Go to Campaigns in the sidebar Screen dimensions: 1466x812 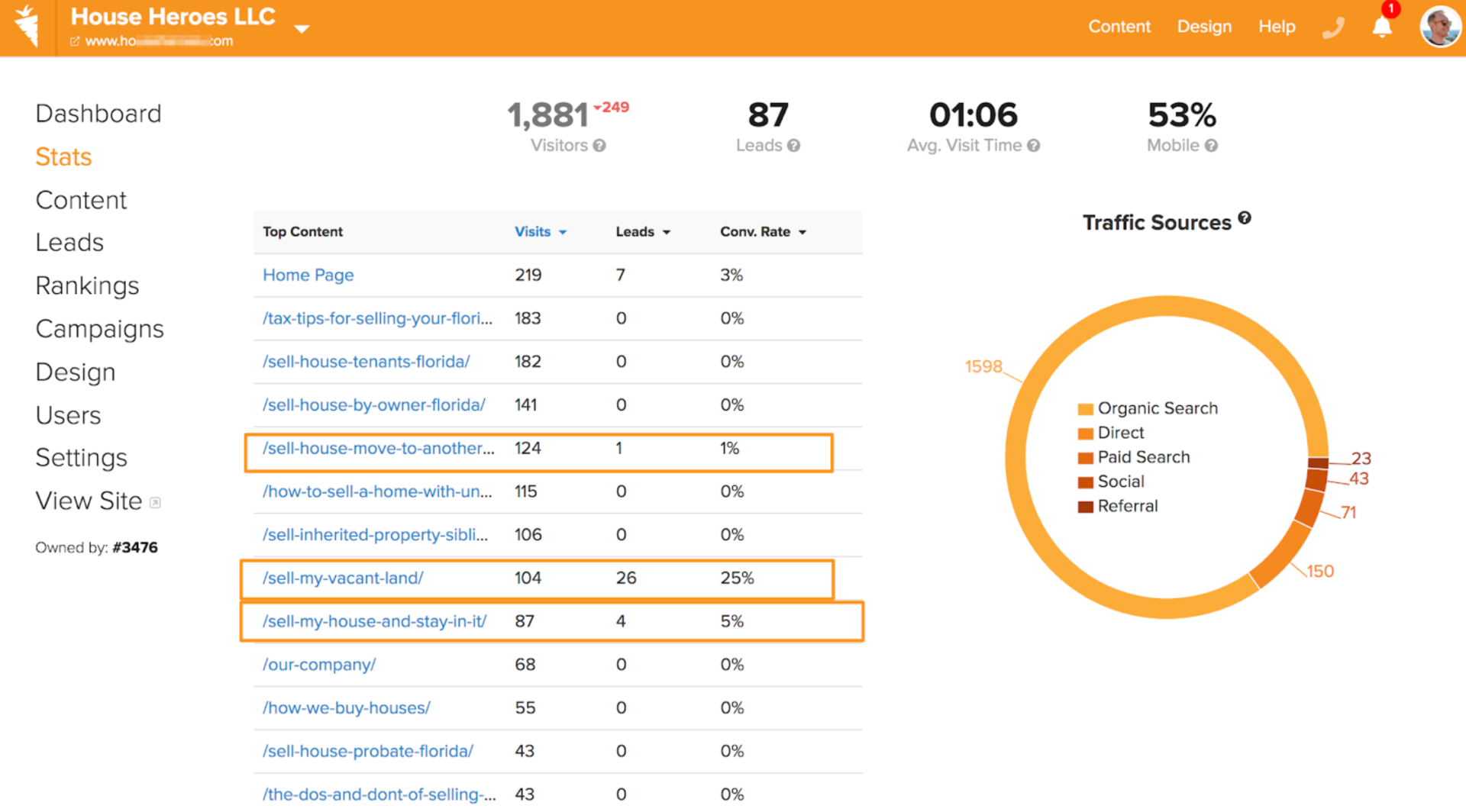99,329
